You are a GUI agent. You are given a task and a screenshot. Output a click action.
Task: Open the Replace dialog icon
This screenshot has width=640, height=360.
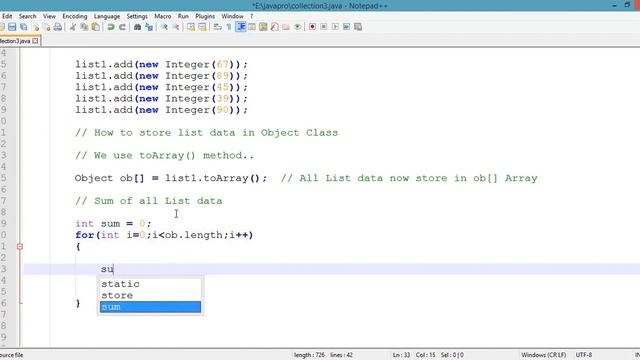[x=149, y=27]
